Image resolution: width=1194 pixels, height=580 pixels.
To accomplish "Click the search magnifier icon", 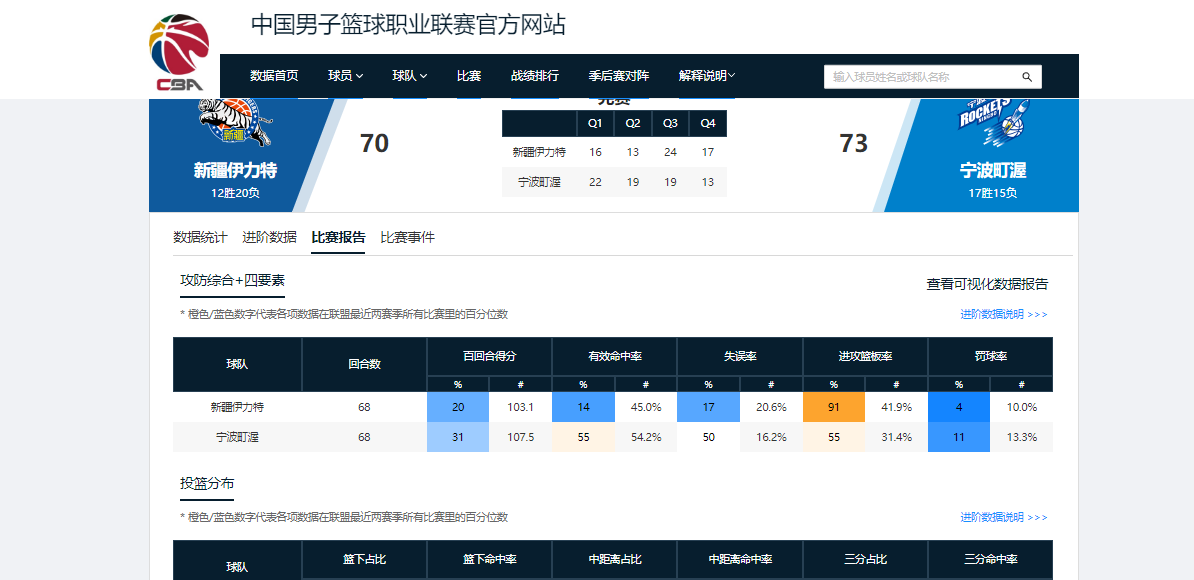I will point(1026,77).
